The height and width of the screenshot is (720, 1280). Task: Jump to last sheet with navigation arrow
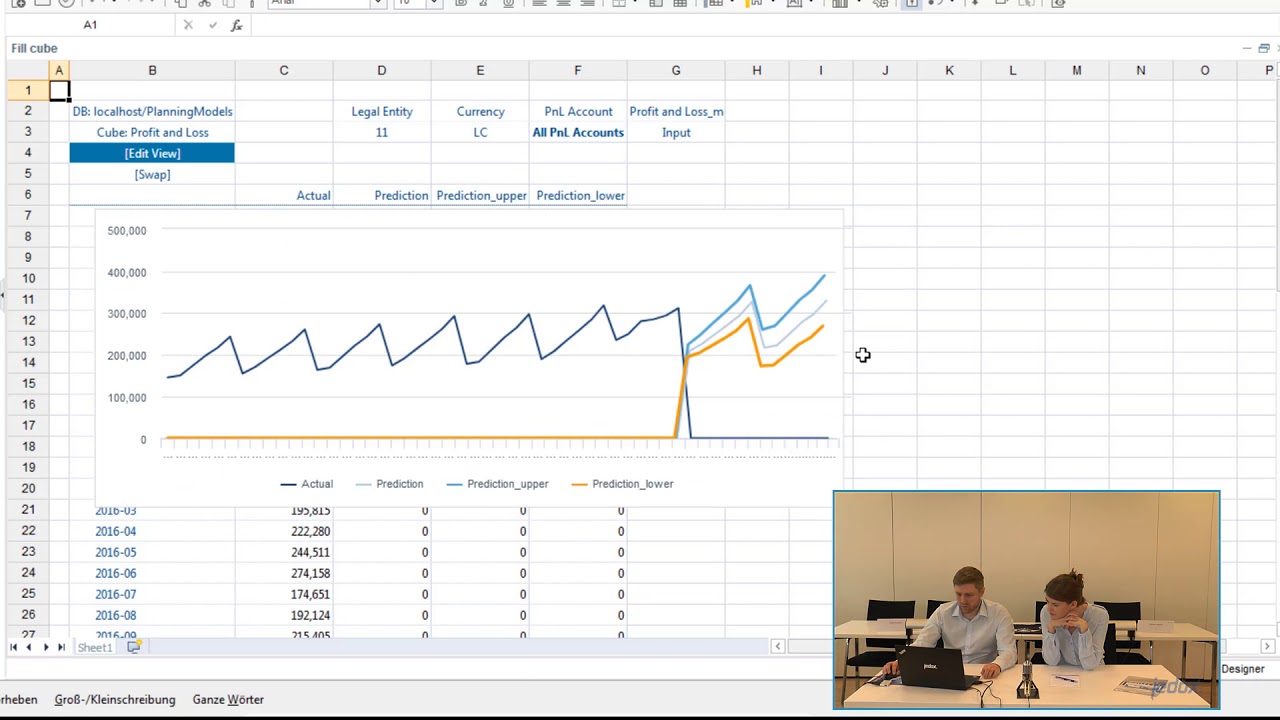click(x=61, y=647)
